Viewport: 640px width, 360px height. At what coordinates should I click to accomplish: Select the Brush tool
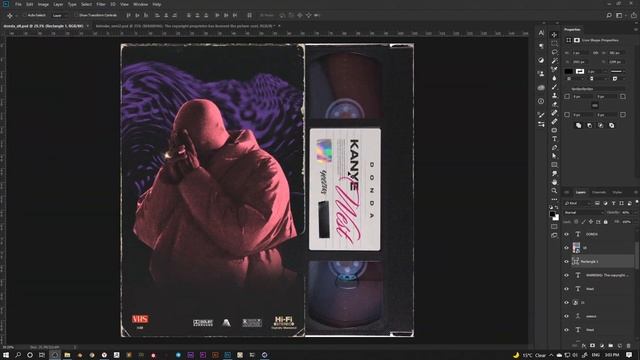point(554,87)
